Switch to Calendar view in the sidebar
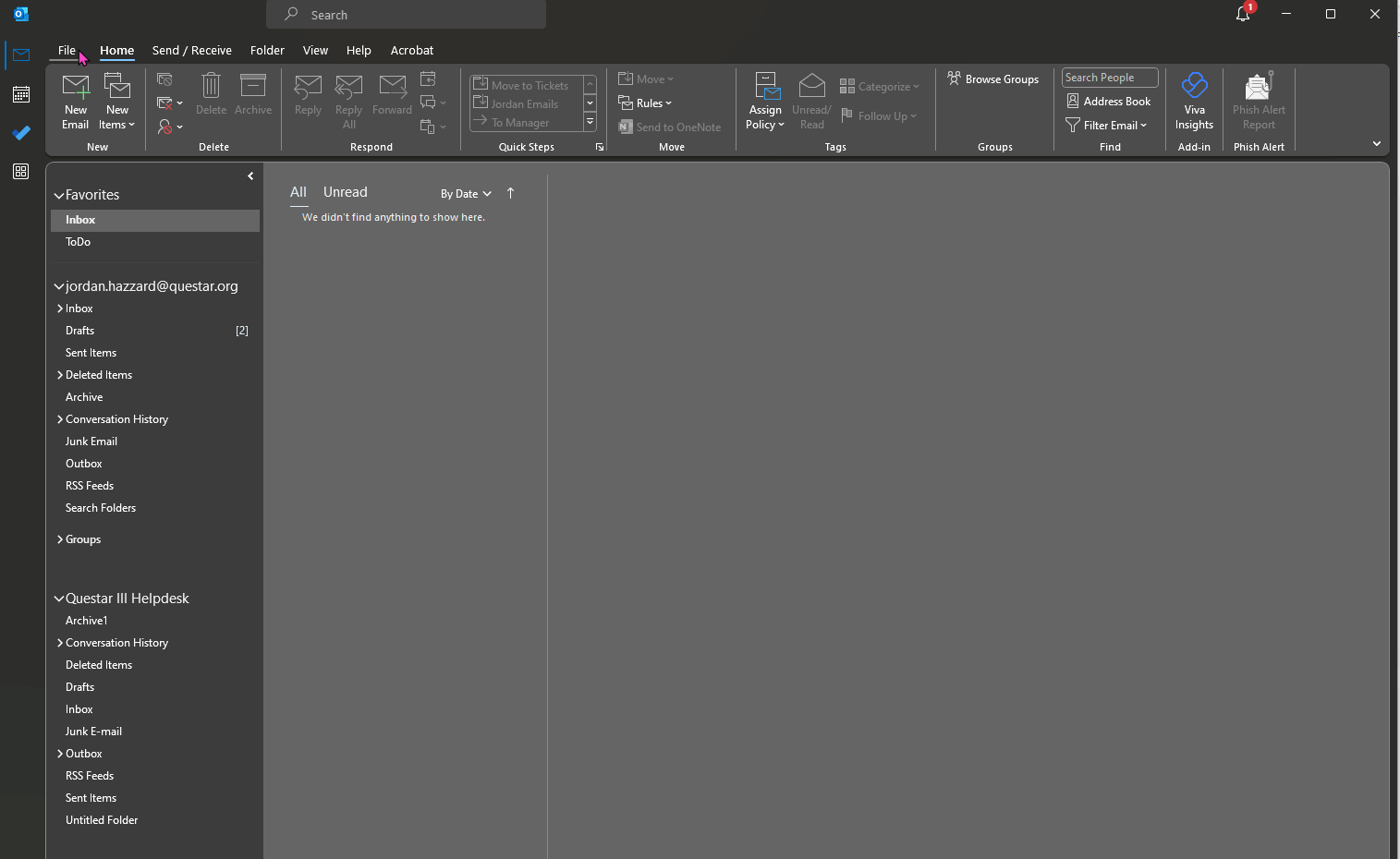The height and width of the screenshot is (859, 1400). (x=21, y=94)
